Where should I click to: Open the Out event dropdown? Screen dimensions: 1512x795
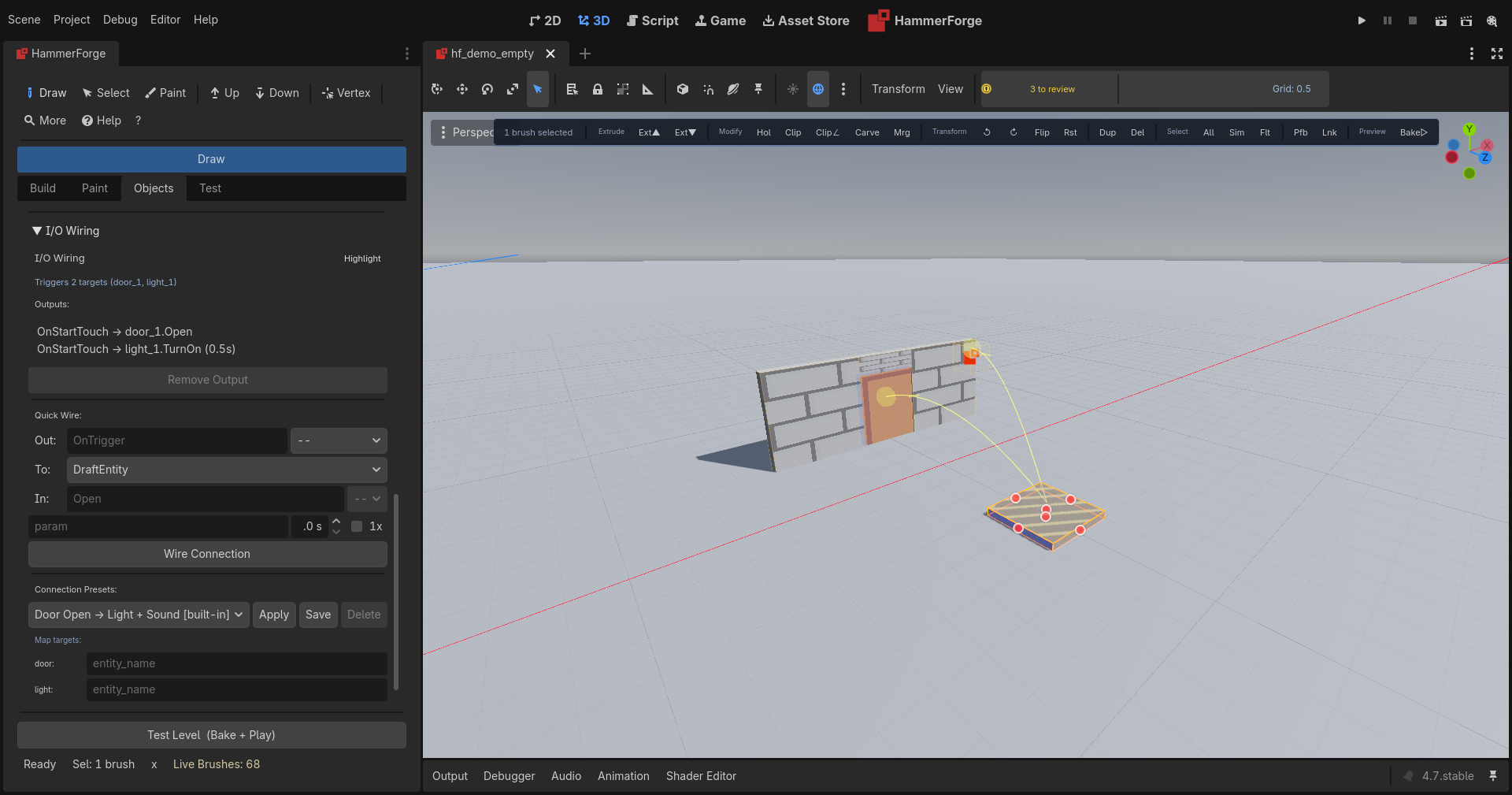(339, 440)
